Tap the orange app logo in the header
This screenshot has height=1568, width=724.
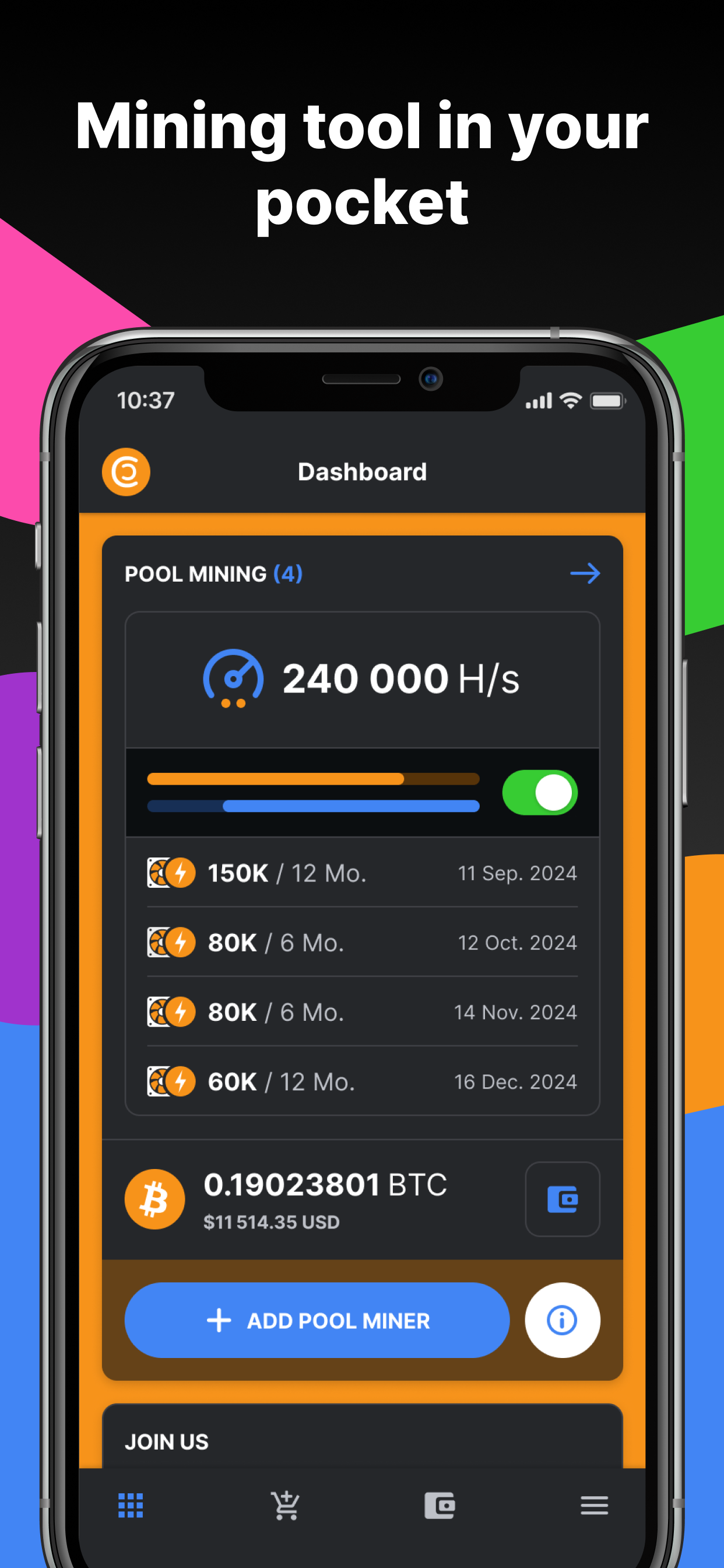(126, 472)
